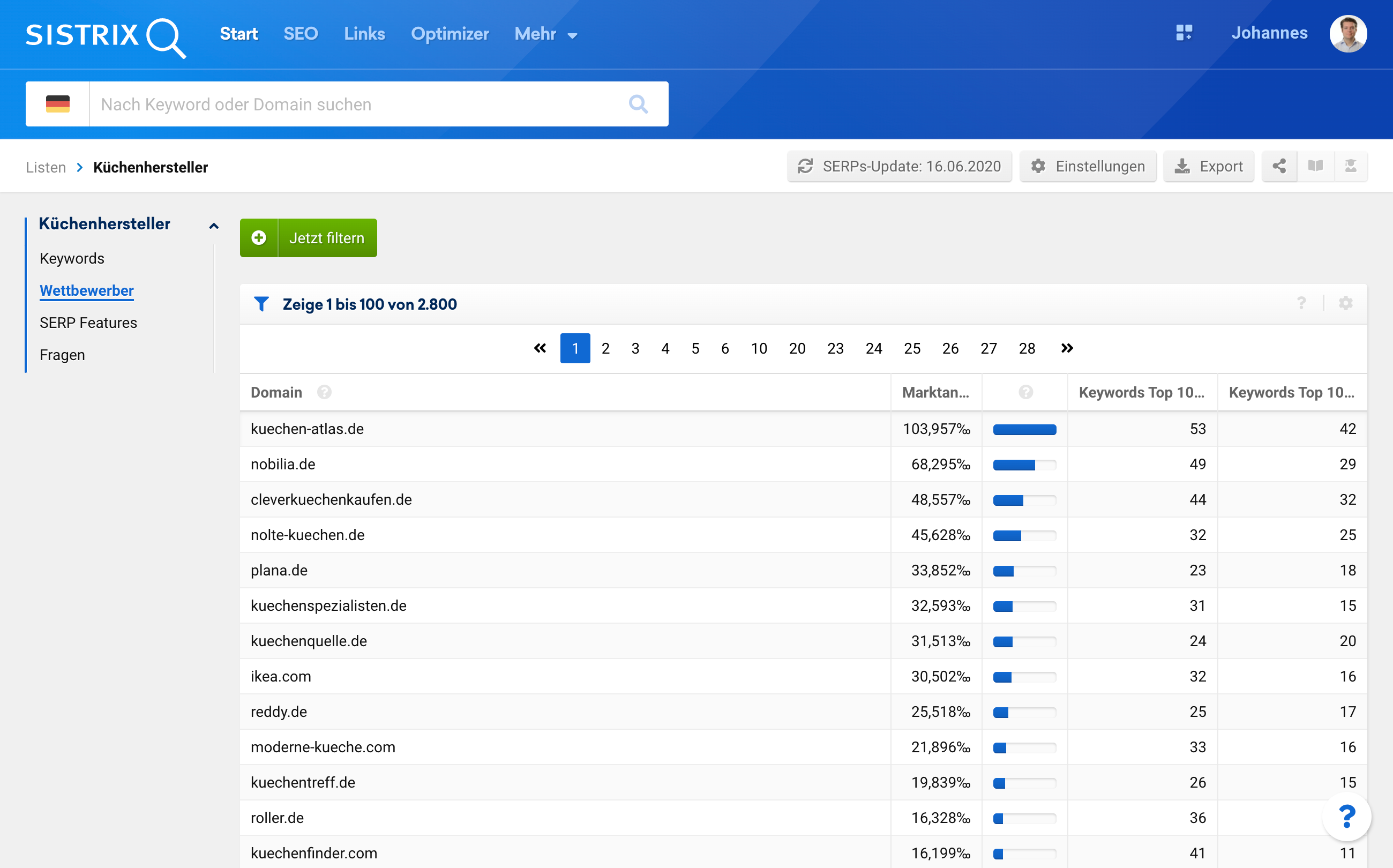
Task: Open the SEO navigation tab
Action: pos(300,34)
